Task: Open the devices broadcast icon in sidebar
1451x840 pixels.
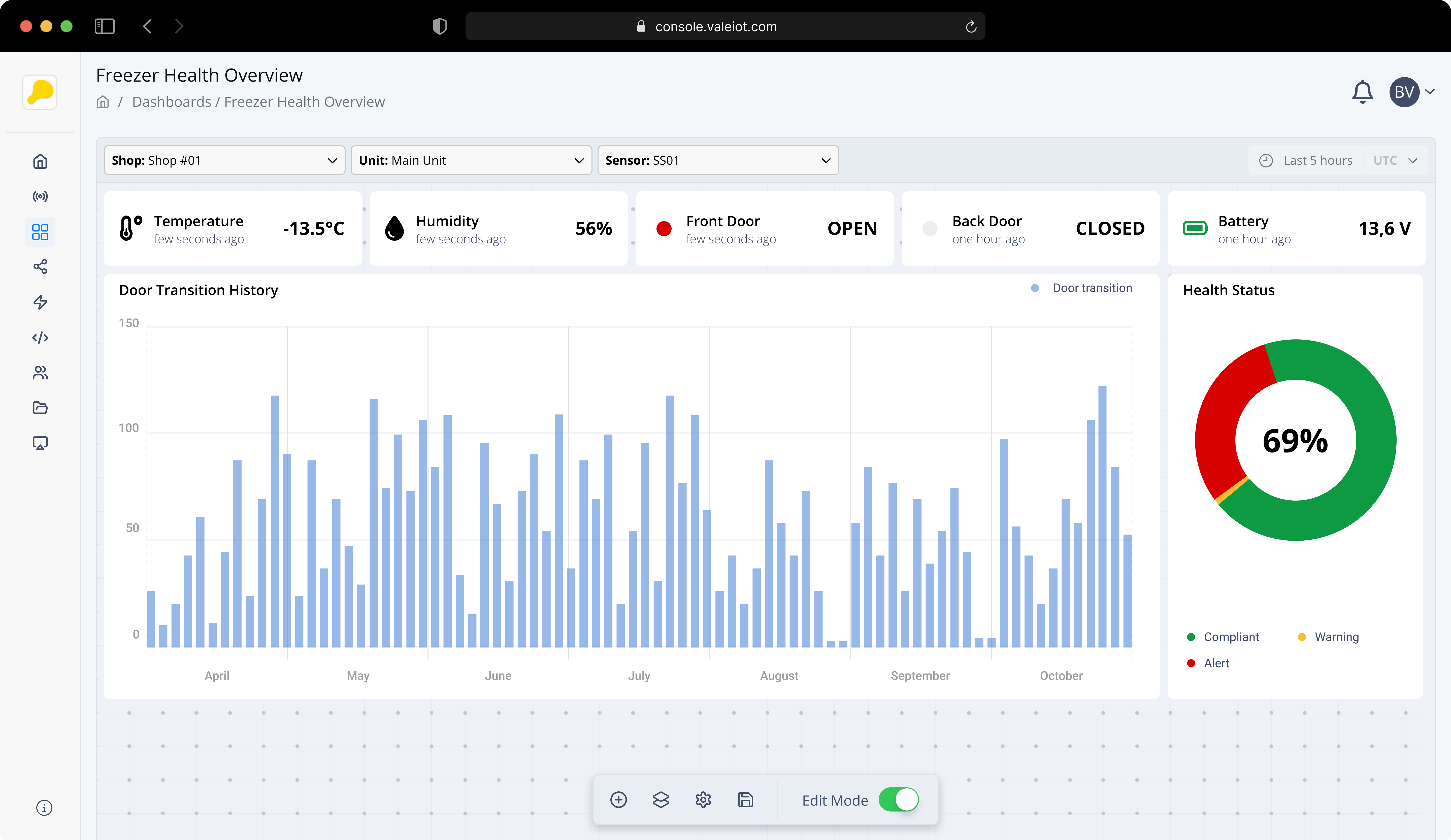Action: tap(40, 197)
